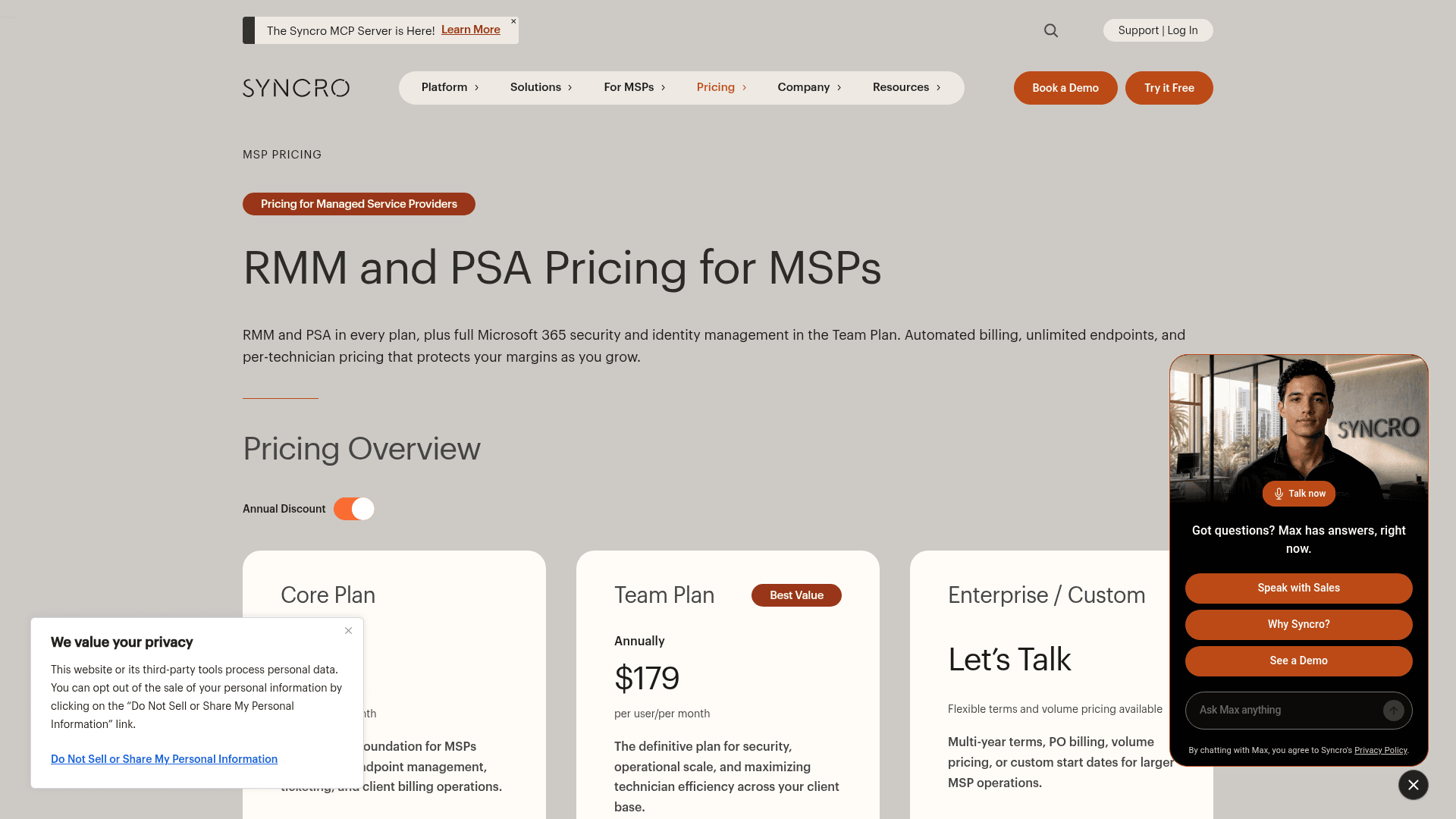Viewport: 1456px width, 819px height.
Task: Expand the Company menu
Action: pyautogui.click(x=810, y=87)
